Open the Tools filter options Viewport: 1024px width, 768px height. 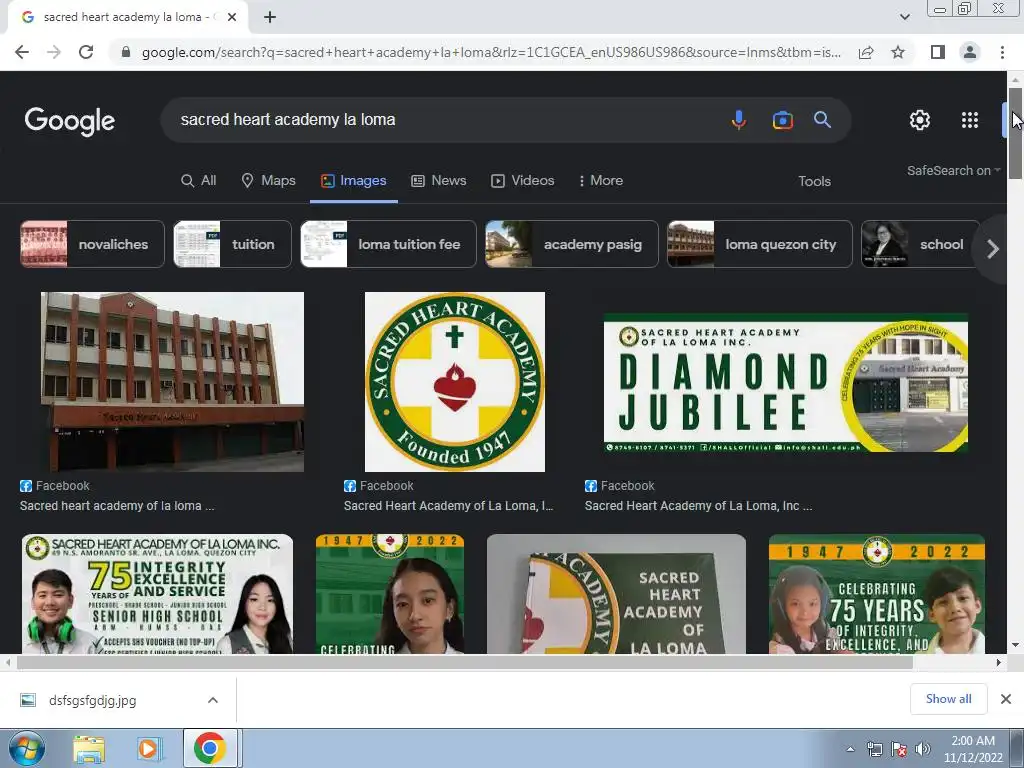coord(814,182)
